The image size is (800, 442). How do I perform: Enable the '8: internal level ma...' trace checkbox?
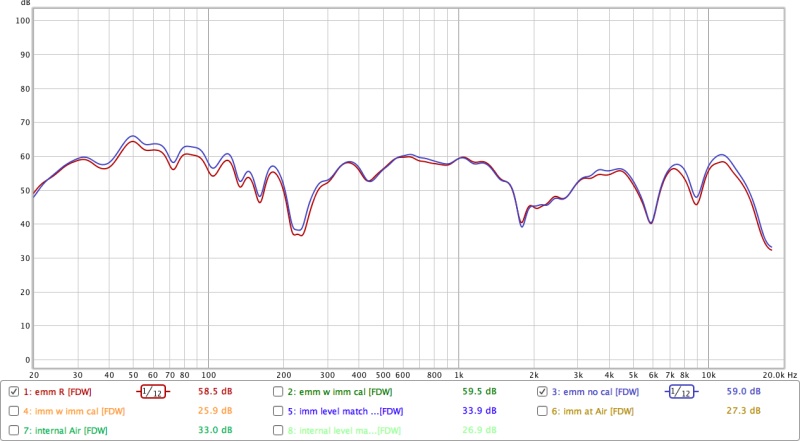pyautogui.click(x=278, y=430)
